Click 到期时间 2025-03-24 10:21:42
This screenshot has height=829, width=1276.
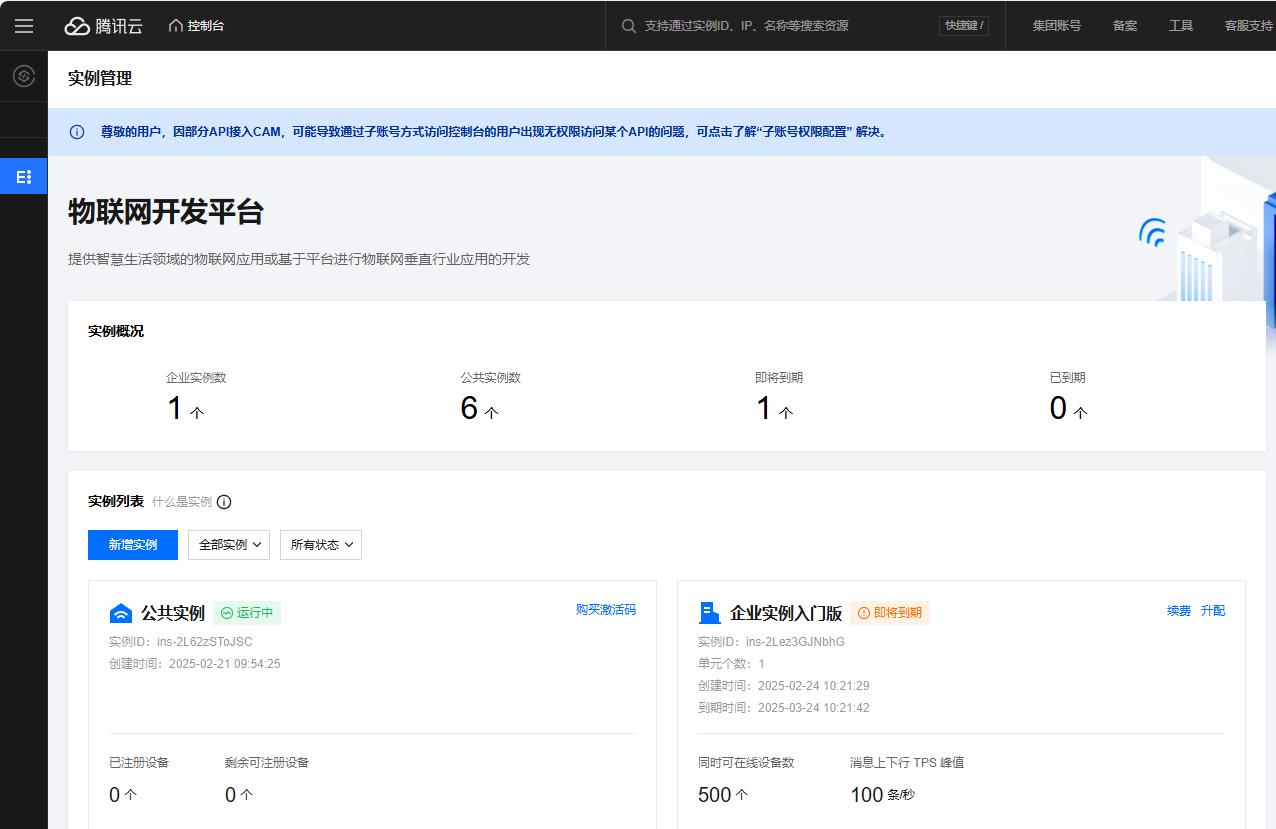(784, 708)
